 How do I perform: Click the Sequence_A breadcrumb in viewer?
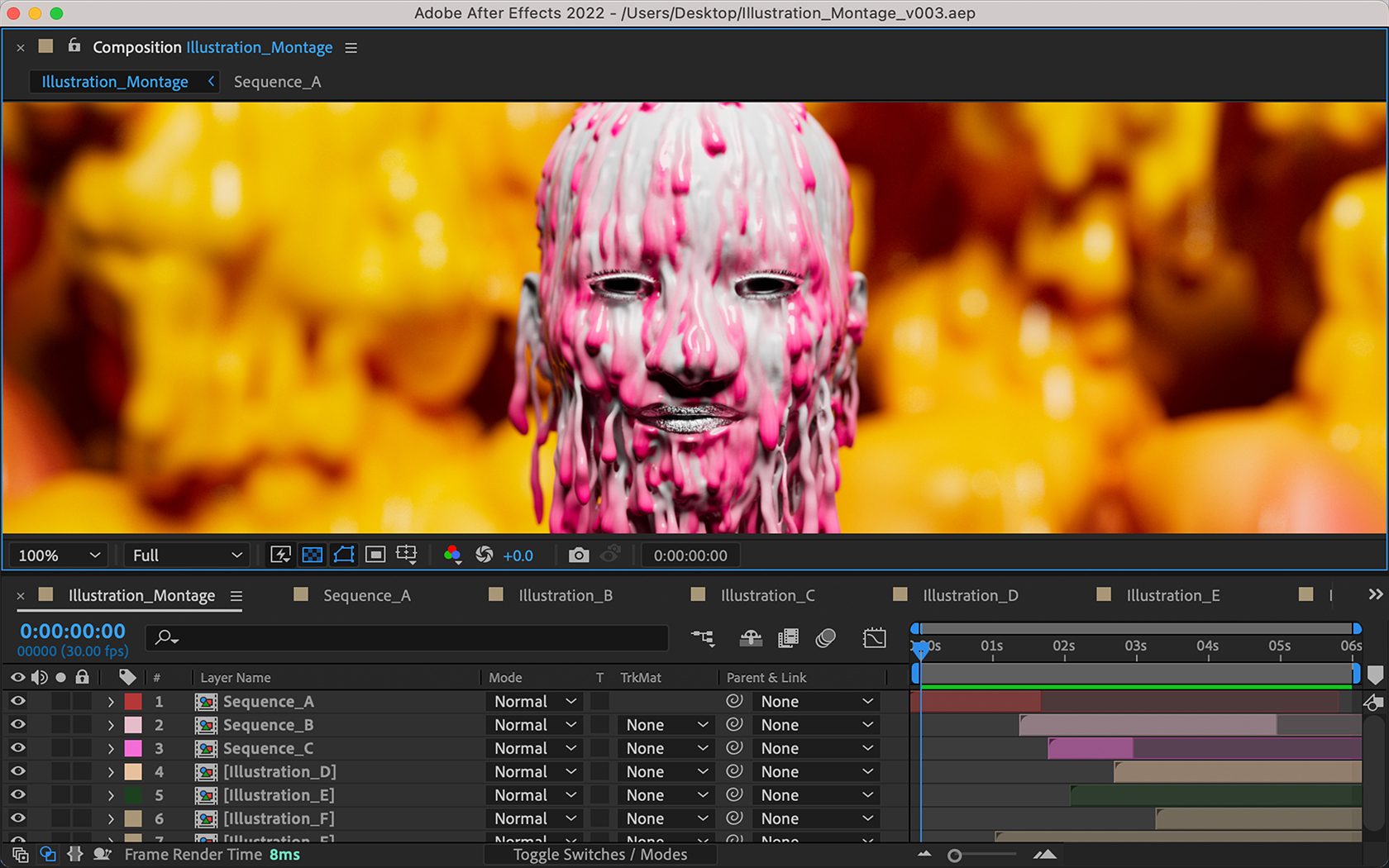(277, 82)
